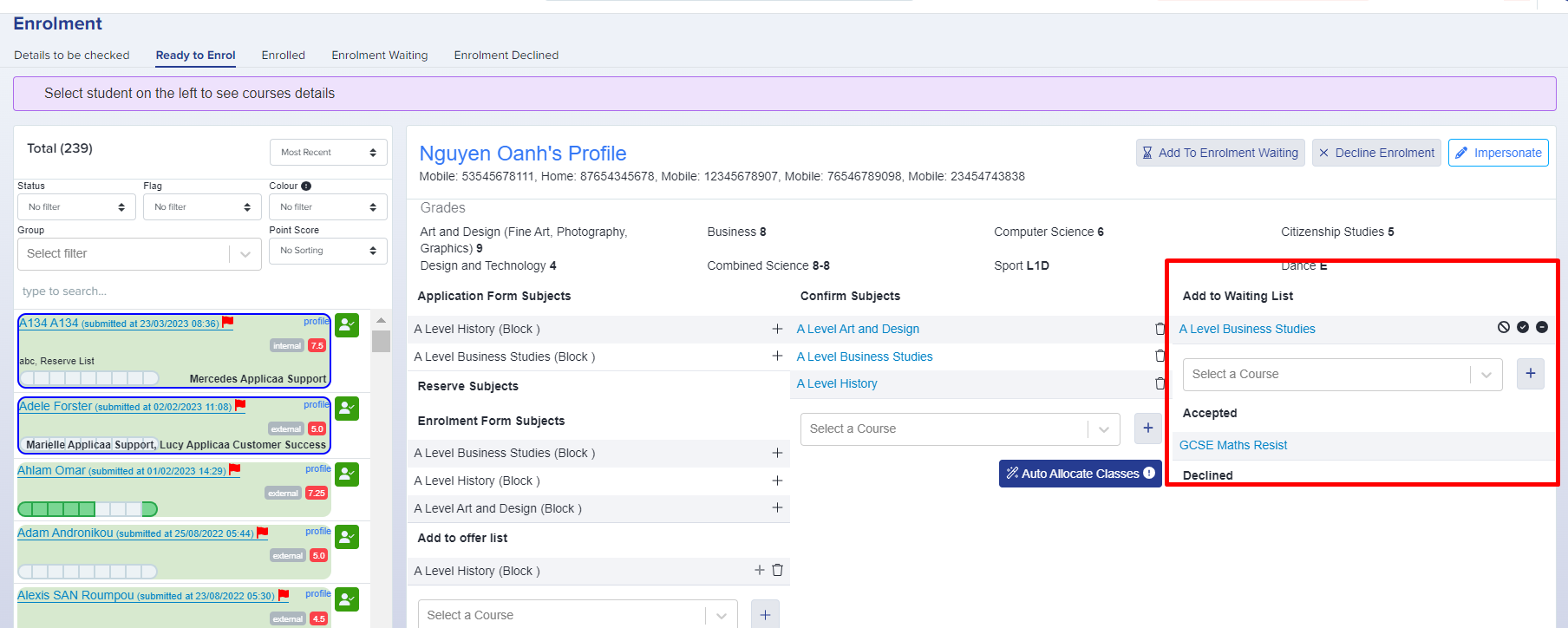Delete A Level History from Confirm Subjects
Viewport: 1568px width, 628px height.
[x=1160, y=383]
